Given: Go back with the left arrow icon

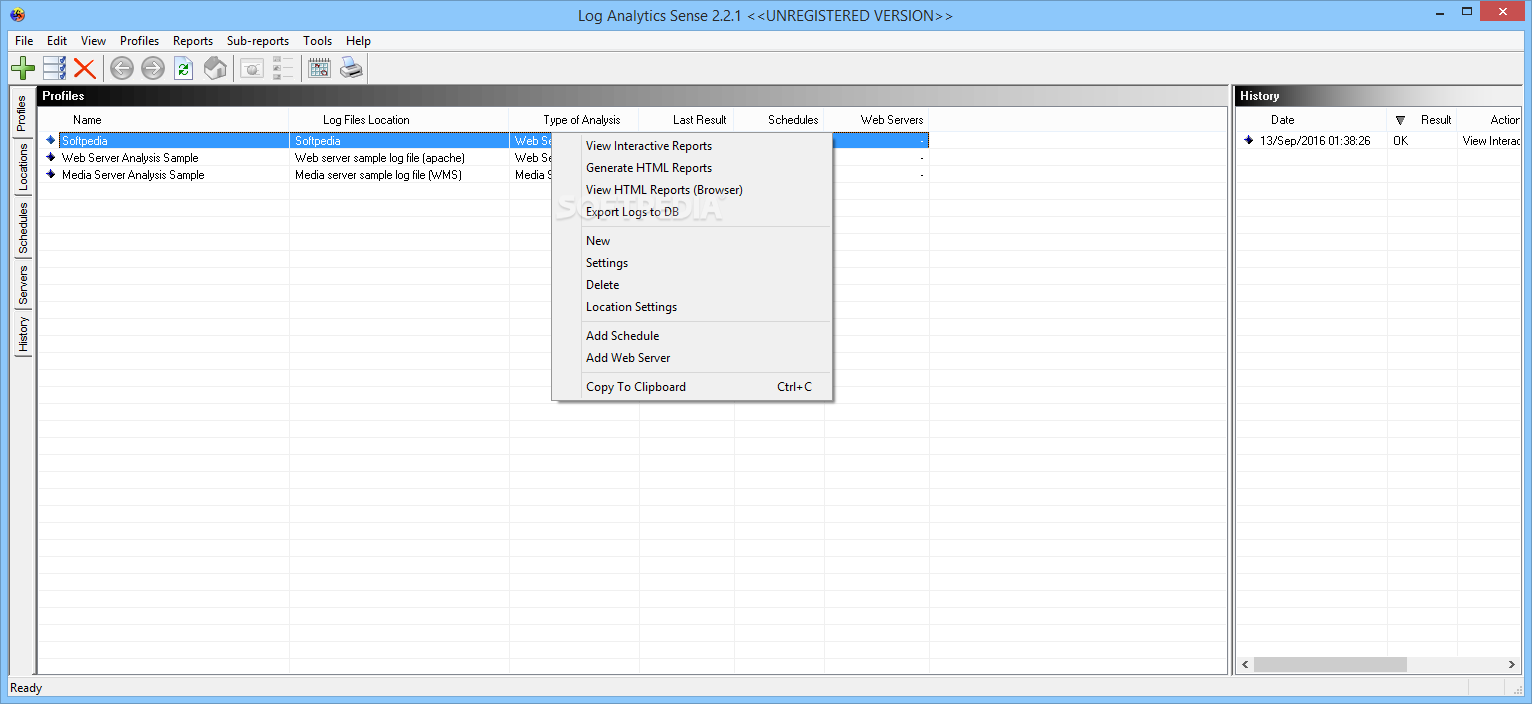Looking at the screenshot, I should [122, 68].
